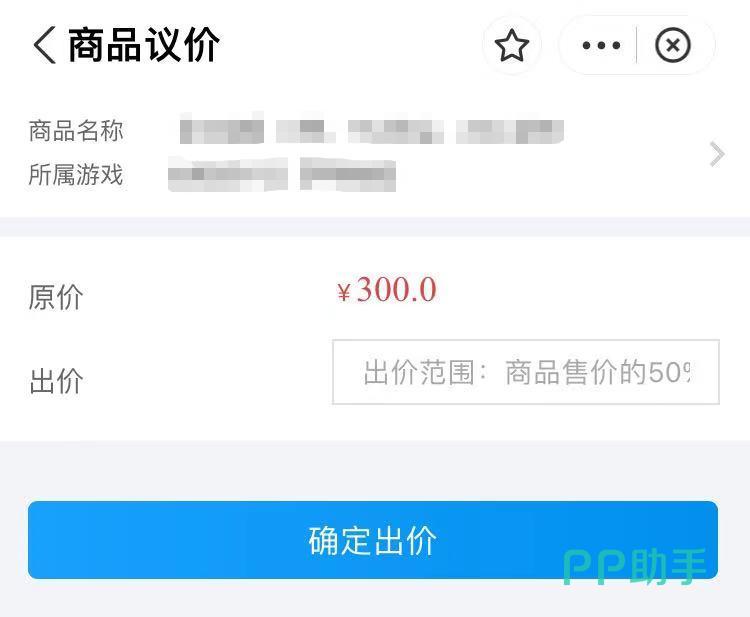This screenshot has height=617, width=750.
Task: Click the 出价范围 placeholder text
Action: point(526,372)
